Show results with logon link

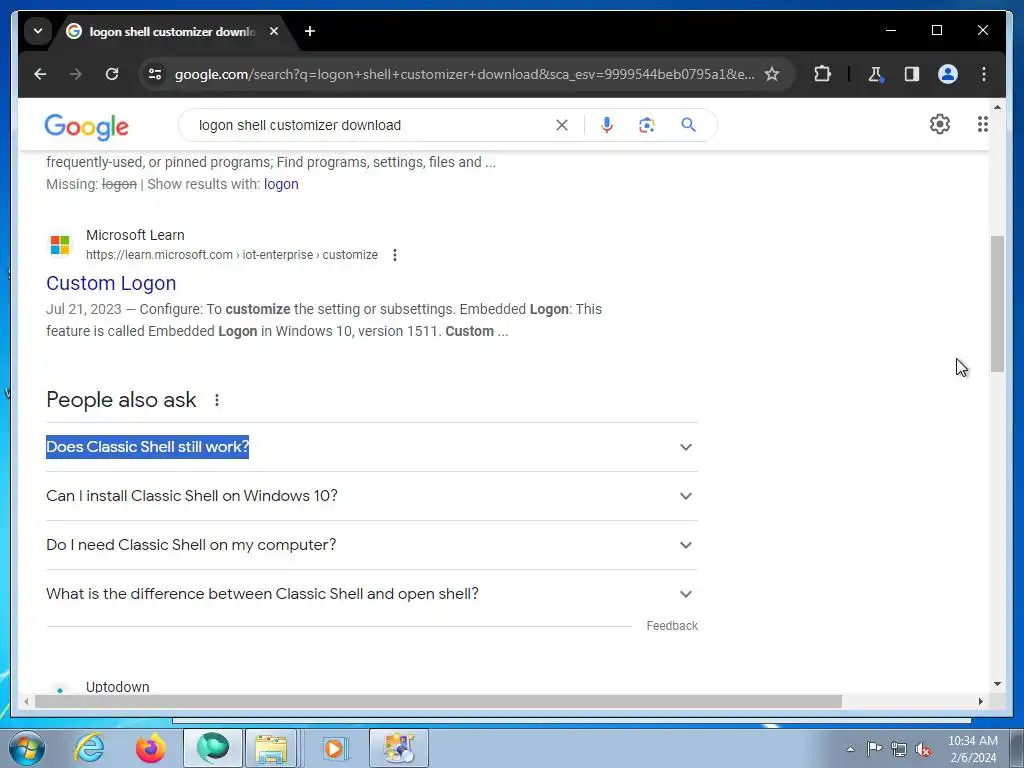[x=281, y=184]
